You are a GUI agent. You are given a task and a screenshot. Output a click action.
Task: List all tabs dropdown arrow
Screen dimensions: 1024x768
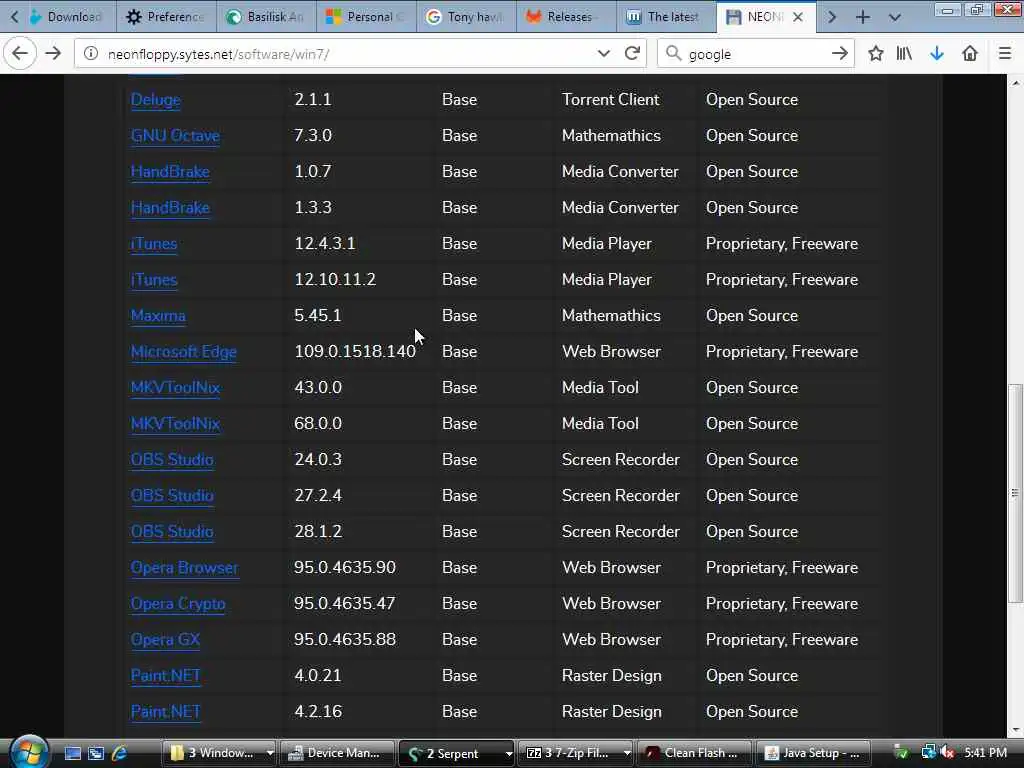tap(895, 17)
